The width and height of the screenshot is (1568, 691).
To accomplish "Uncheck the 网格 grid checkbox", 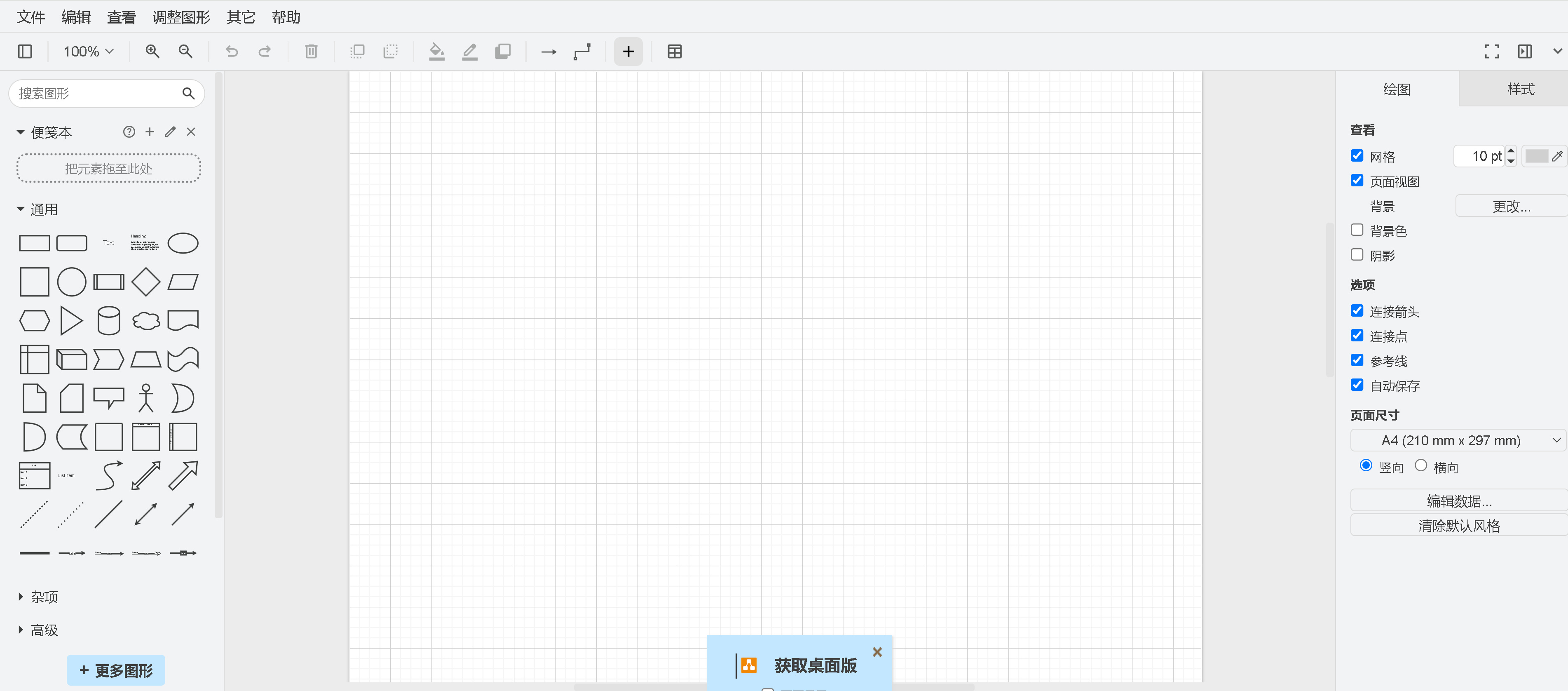I will click(1357, 156).
